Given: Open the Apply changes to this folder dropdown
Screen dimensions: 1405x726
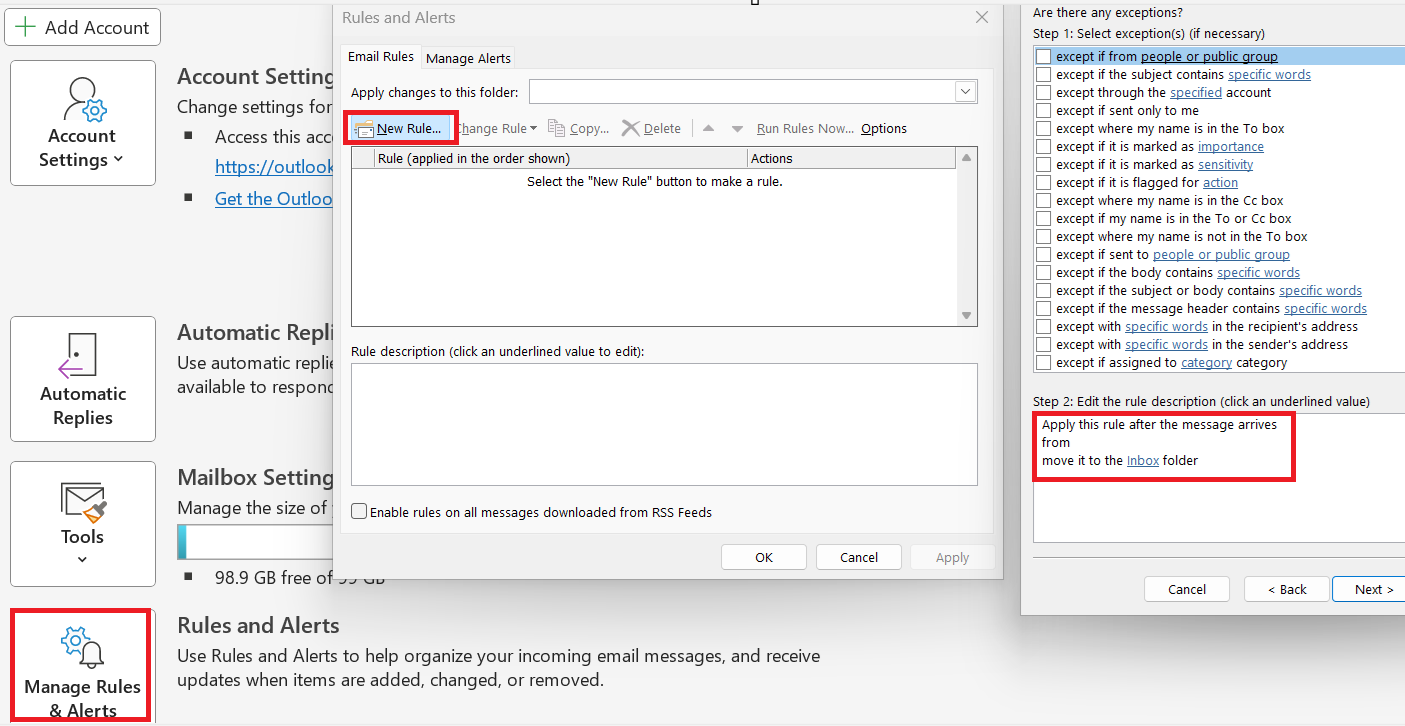Looking at the screenshot, I should pyautogui.click(x=965, y=91).
